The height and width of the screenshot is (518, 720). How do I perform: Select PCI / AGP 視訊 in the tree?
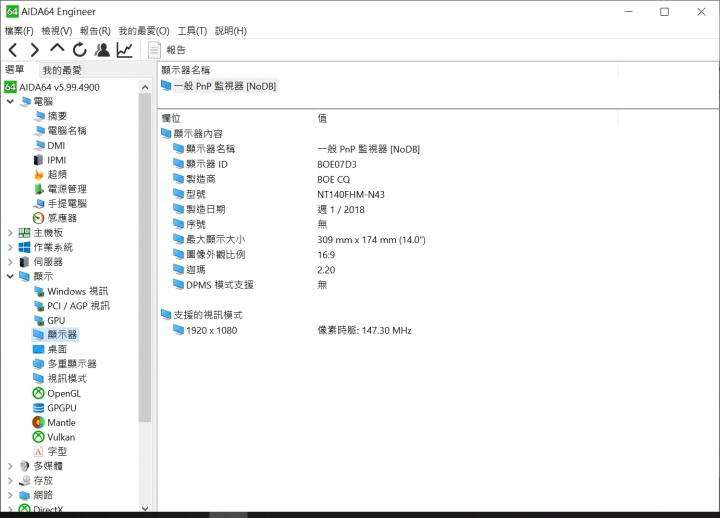(x=72, y=306)
